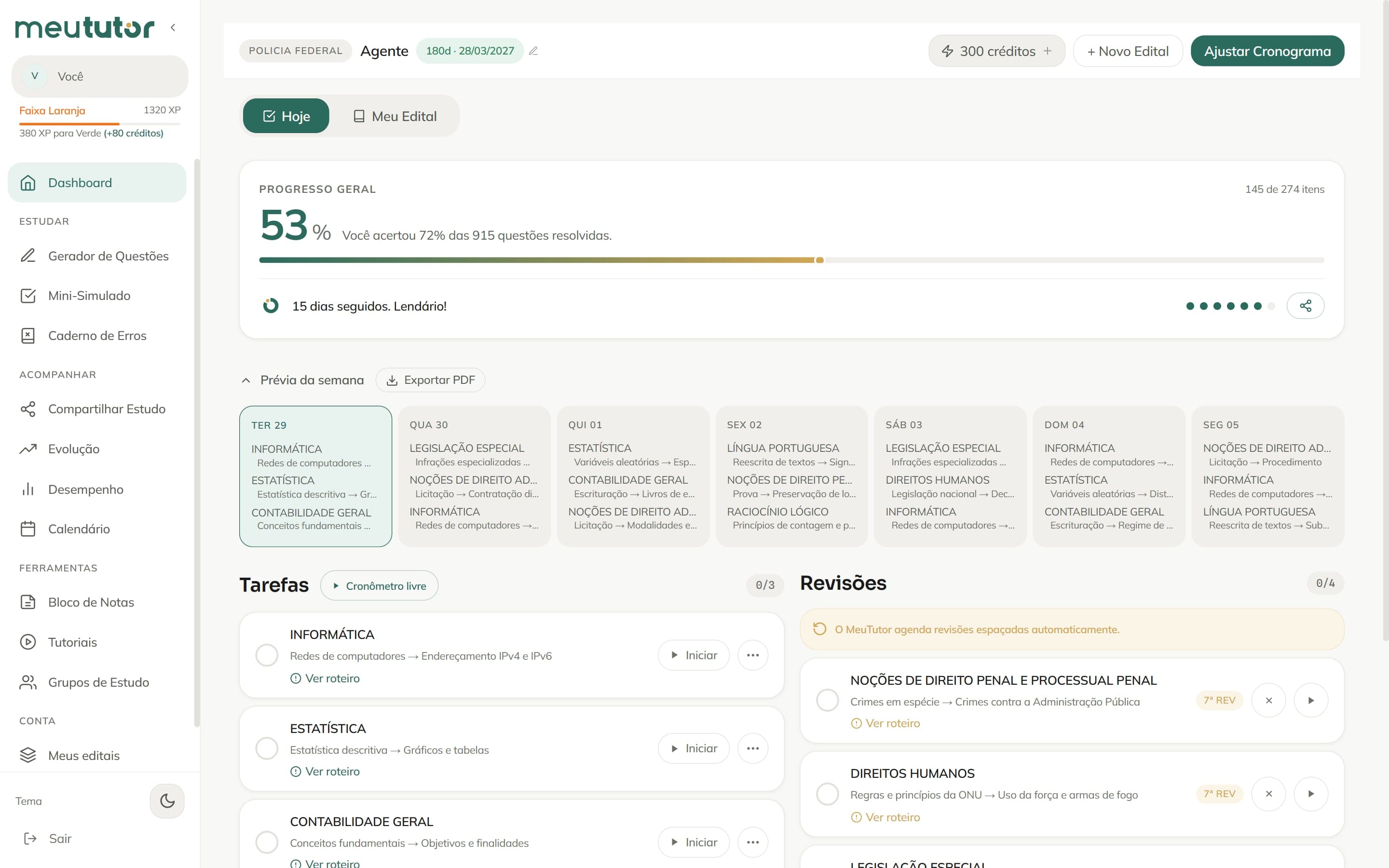Click Sair to log out
Image resolution: width=1389 pixels, height=868 pixels.
tap(48, 839)
